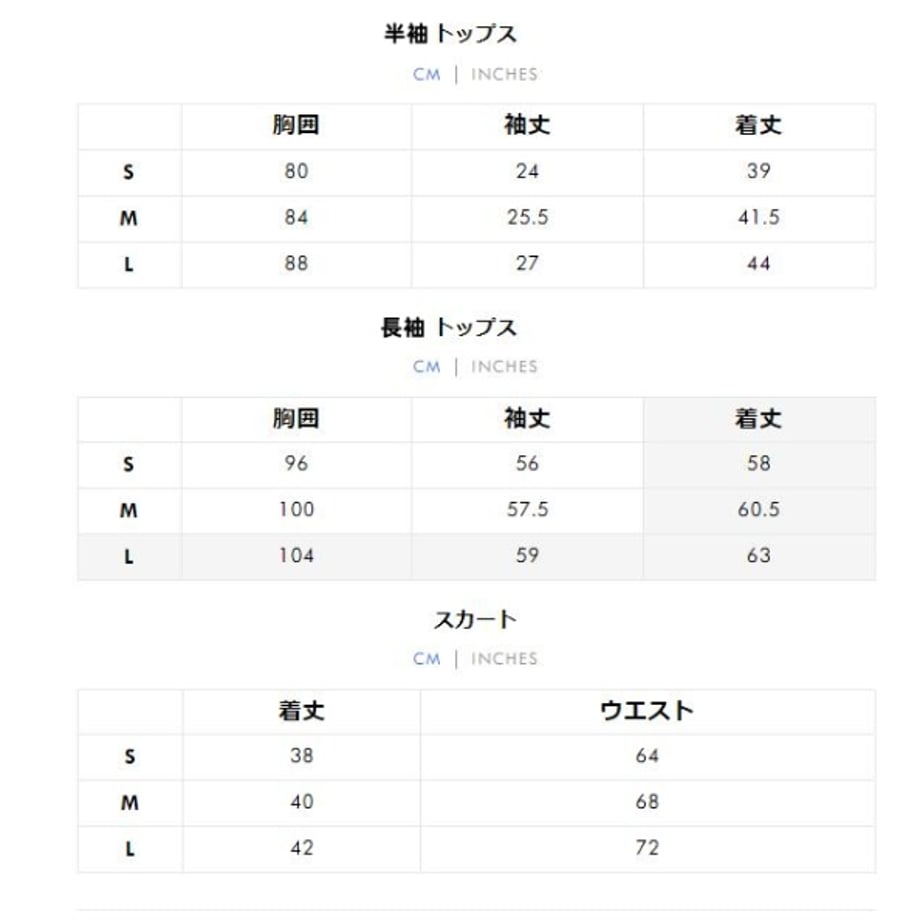
Task: Click the 半袖トップス section heading
Action: point(450,34)
